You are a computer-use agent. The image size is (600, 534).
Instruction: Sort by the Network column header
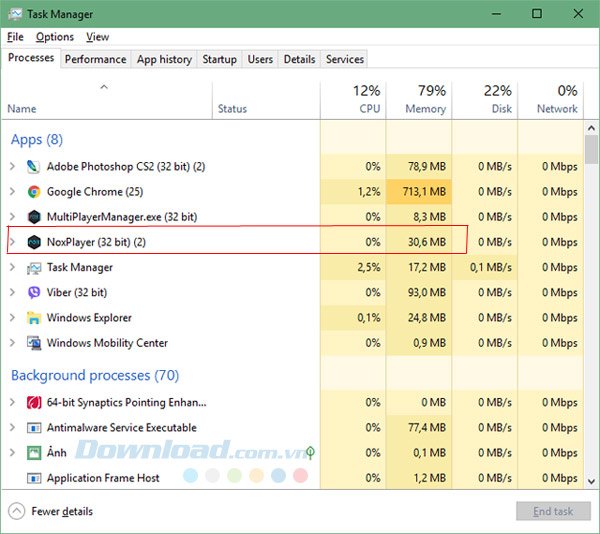[x=551, y=100]
